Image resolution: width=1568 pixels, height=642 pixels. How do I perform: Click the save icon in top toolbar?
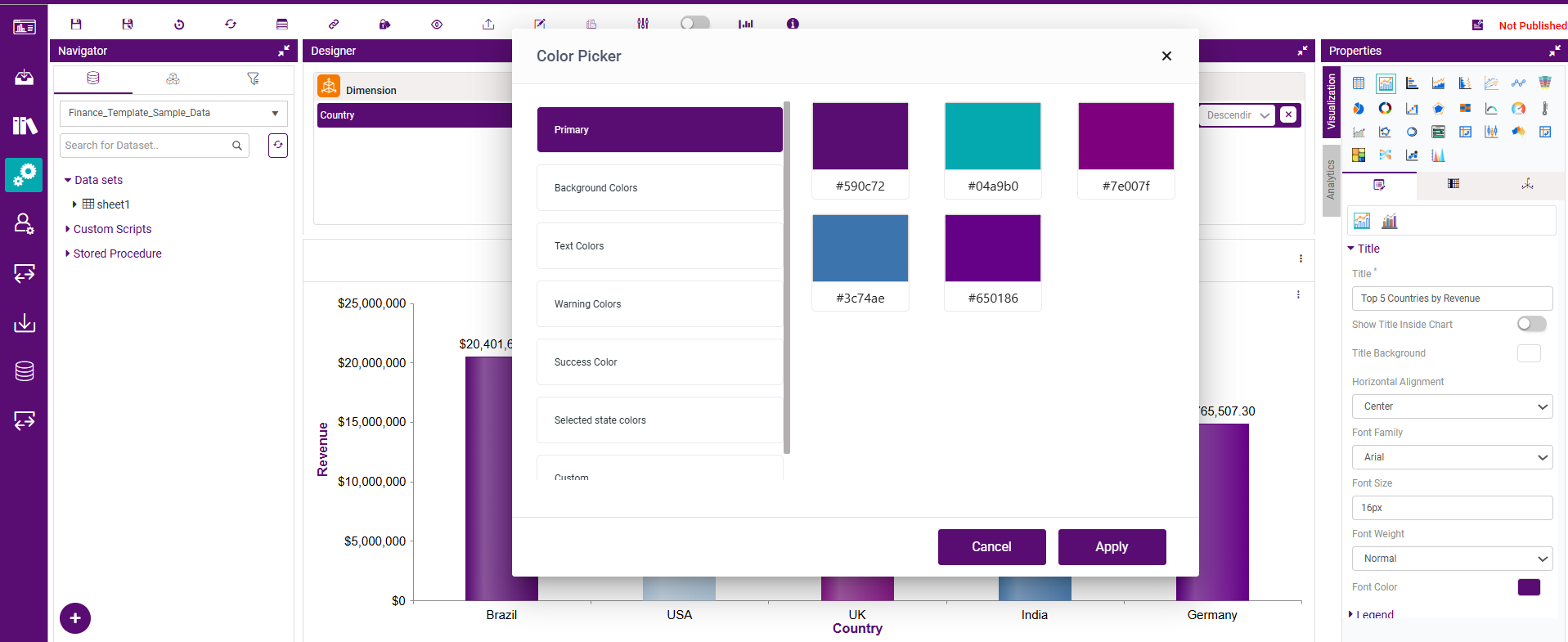(x=76, y=25)
